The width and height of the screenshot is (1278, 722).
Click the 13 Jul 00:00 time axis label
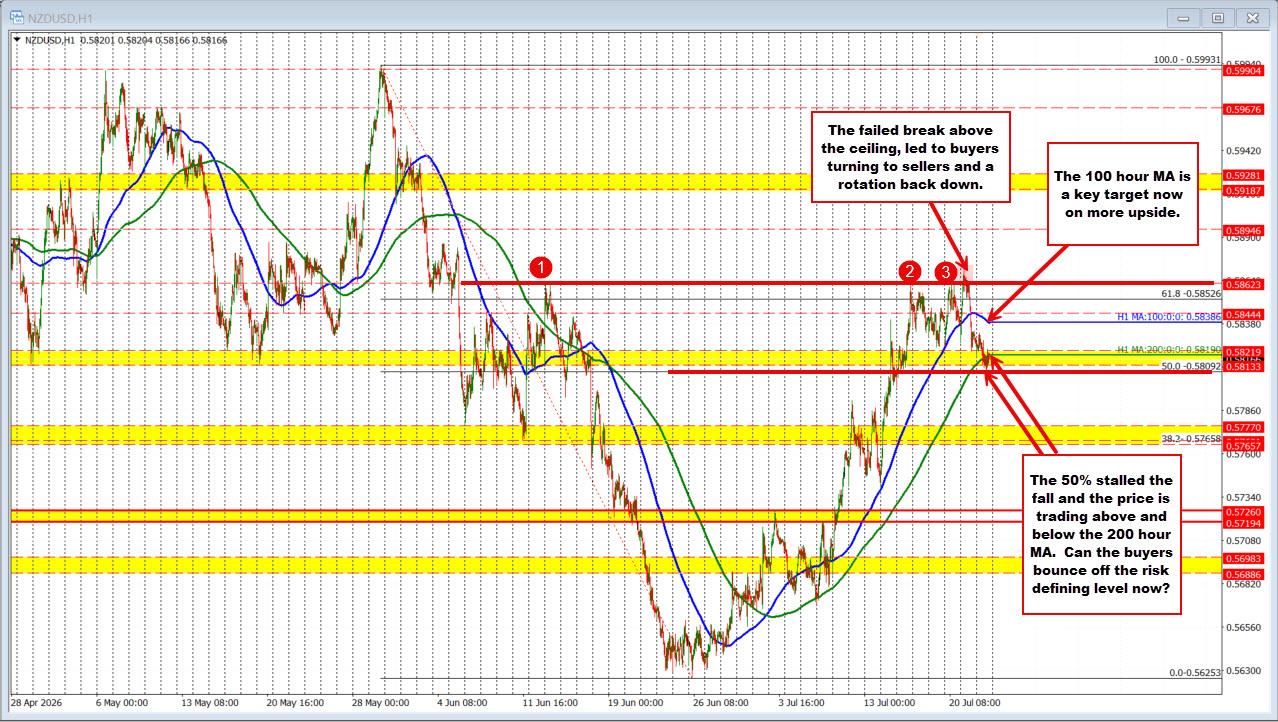[x=889, y=702]
